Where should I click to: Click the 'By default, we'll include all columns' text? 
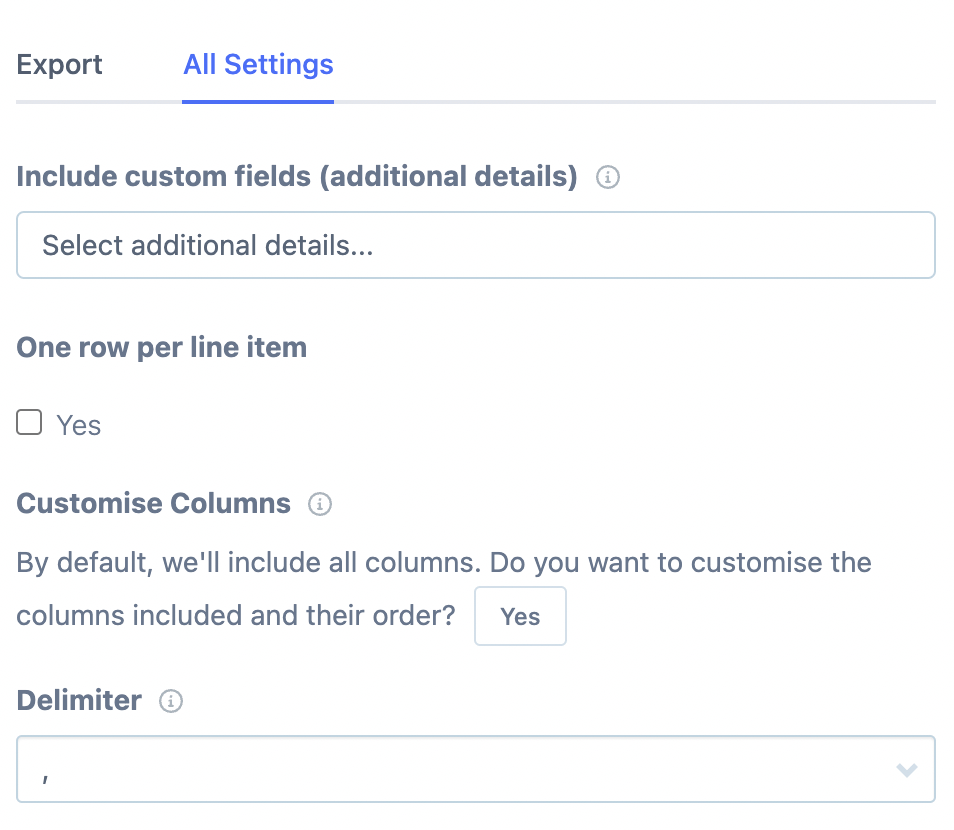coord(244,562)
